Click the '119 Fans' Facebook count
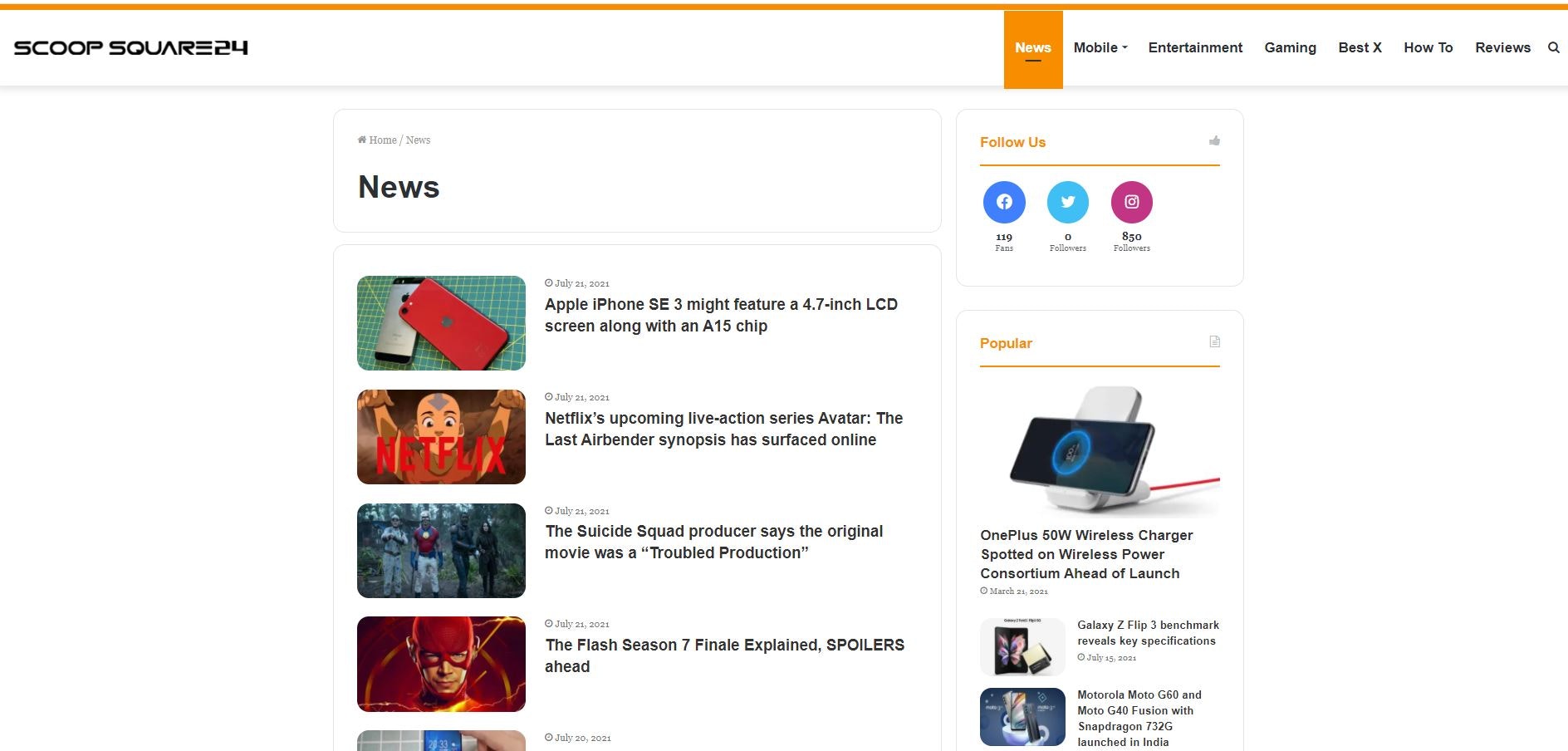Viewport: 1568px width, 751px height. tap(1004, 242)
